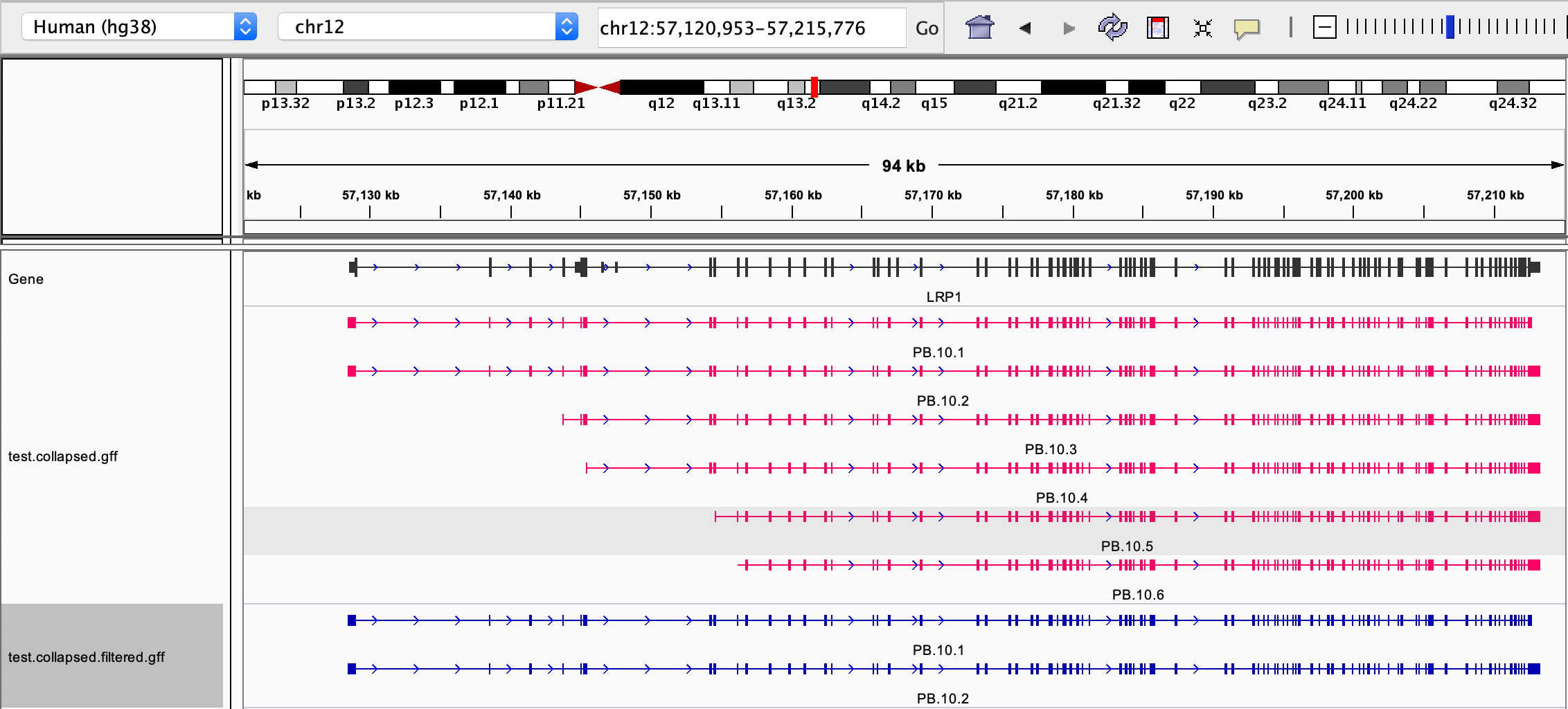Refresh the view with the circular arrows icon
The image size is (1568, 709).
1112,28
